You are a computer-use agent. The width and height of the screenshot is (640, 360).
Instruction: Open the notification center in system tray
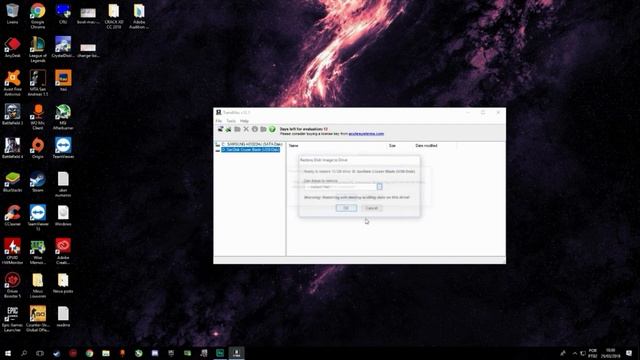coord(629,353)
